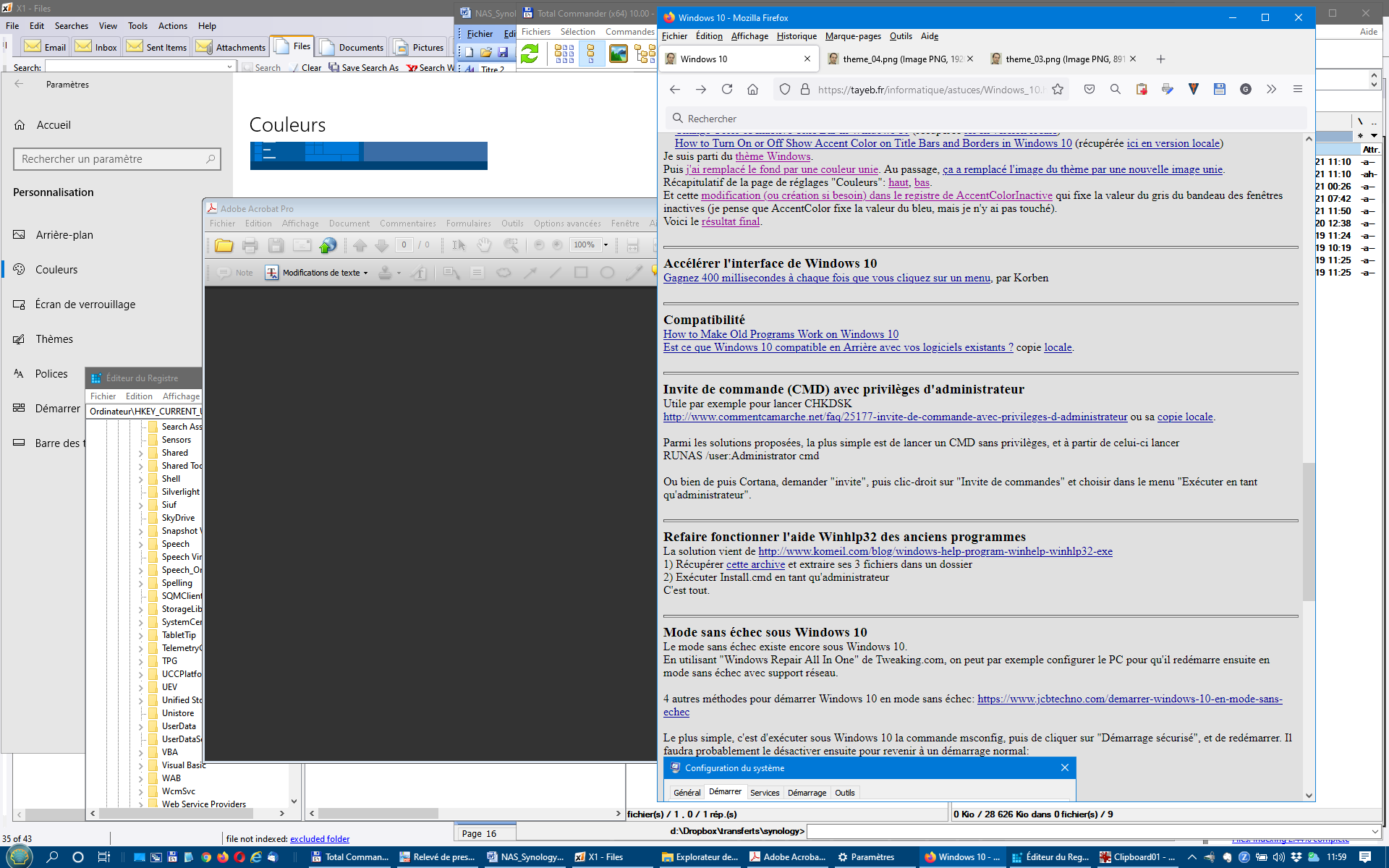Save to Pocket icon in Firefox toolbar
Image resolution: width=1389 pixels, height=868 pixels.
1089,89
